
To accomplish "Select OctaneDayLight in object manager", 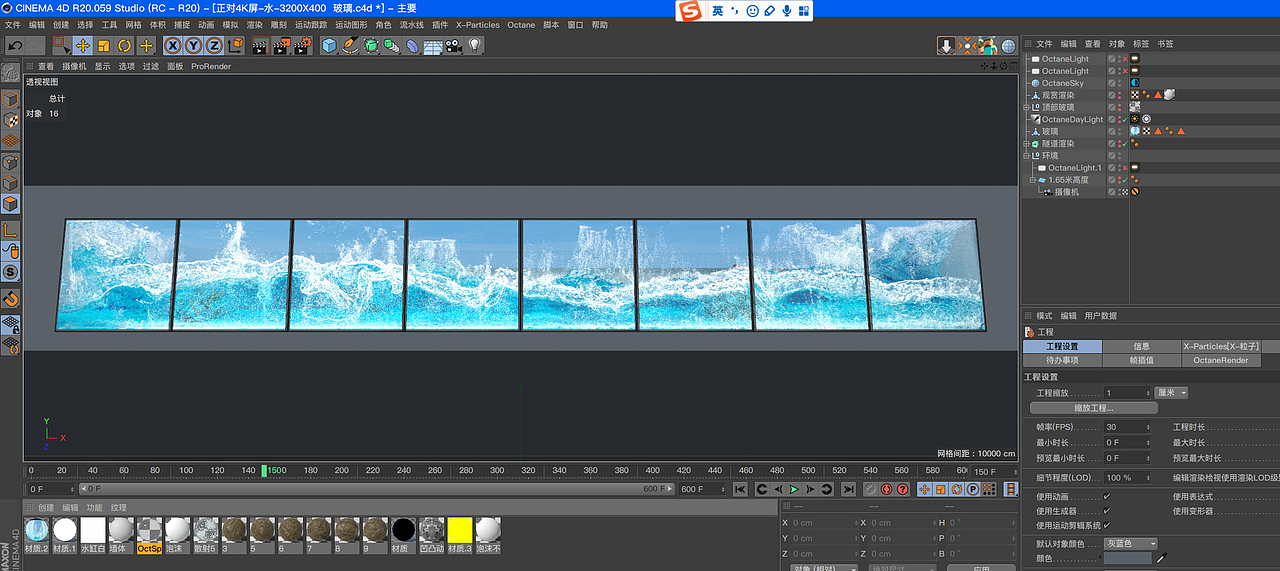I will tap(1072, 119).
